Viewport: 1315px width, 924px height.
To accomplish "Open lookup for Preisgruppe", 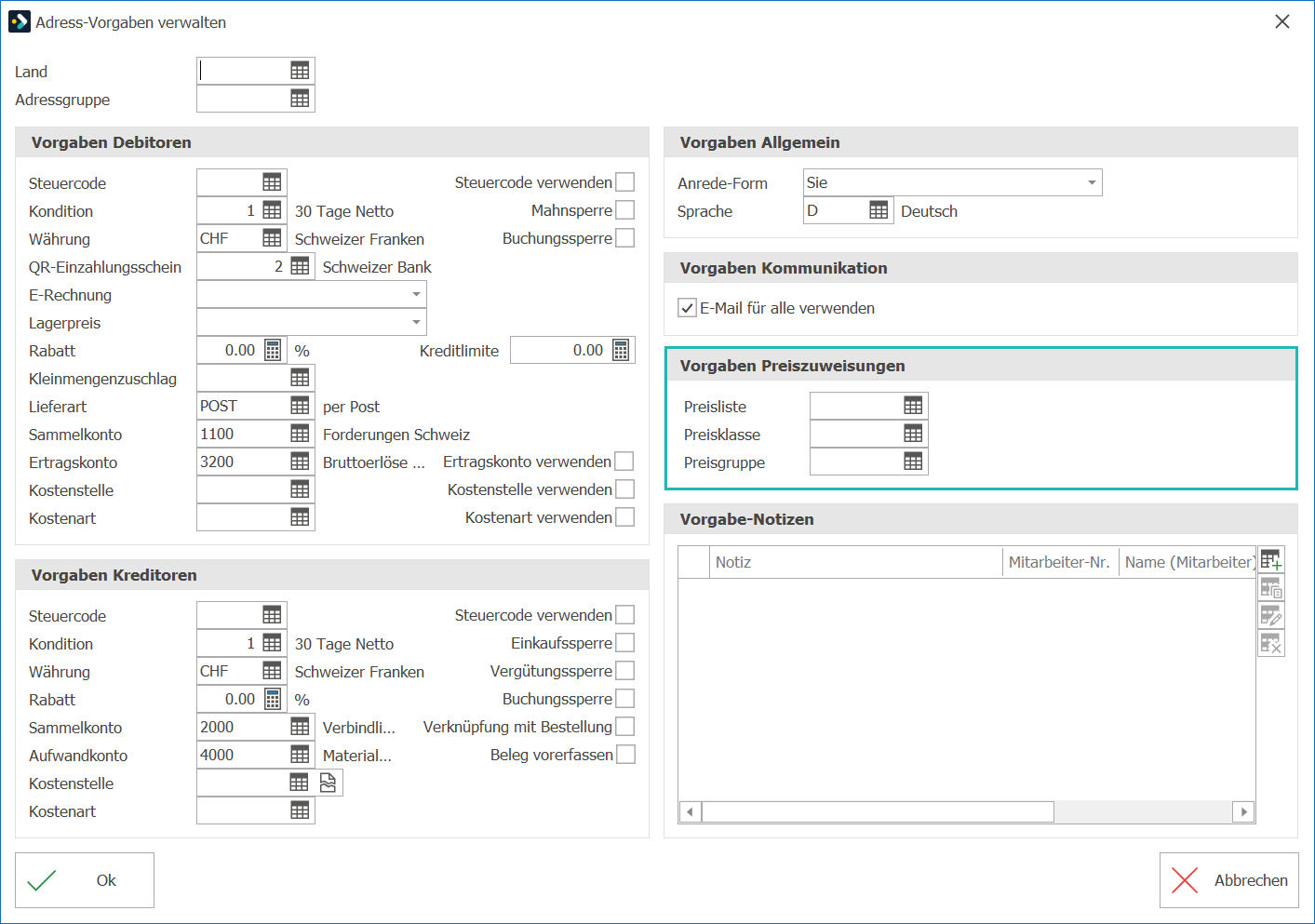I will click(x=913, y=462).
